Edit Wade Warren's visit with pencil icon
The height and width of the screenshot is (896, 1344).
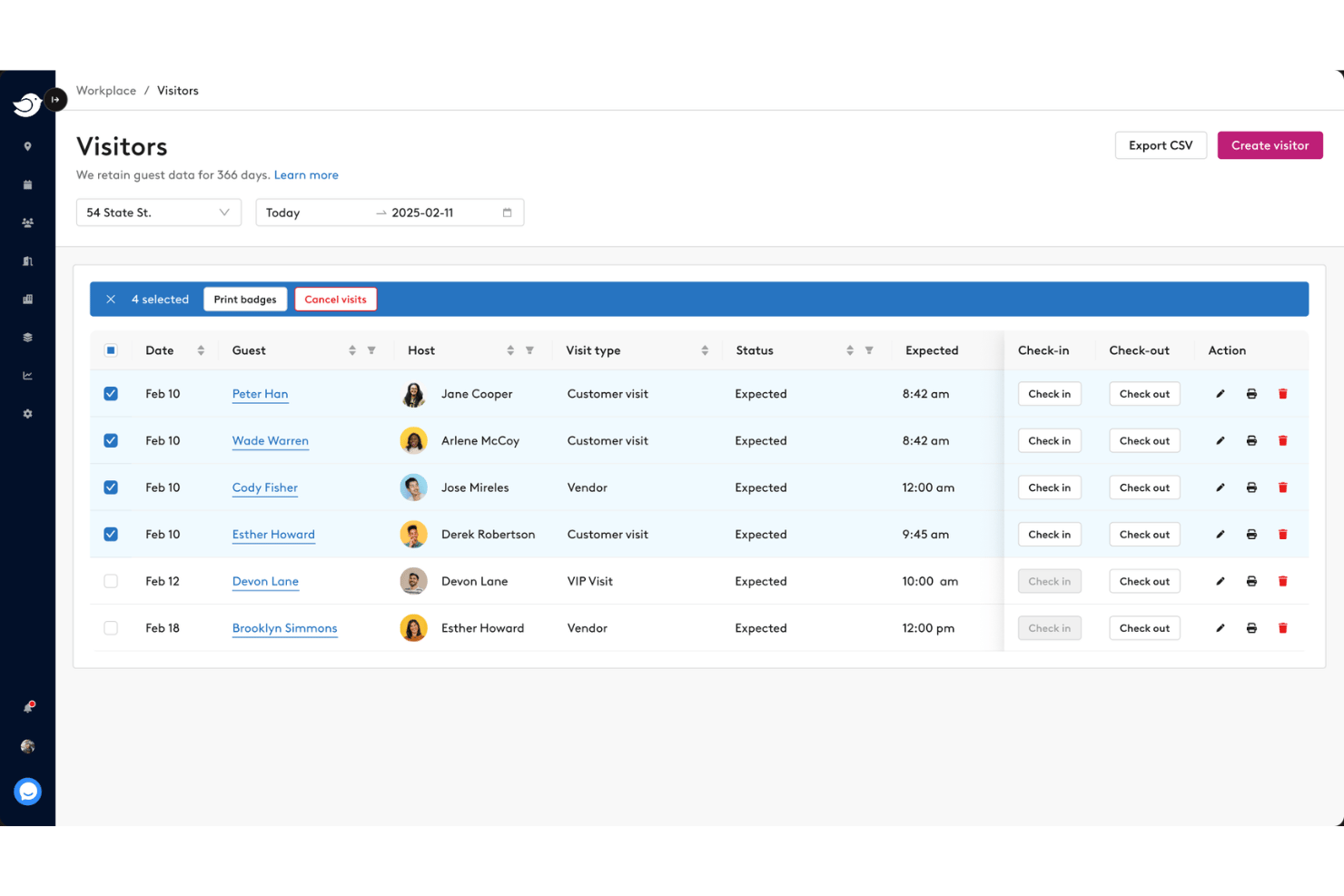click(x=1220, y=440)
